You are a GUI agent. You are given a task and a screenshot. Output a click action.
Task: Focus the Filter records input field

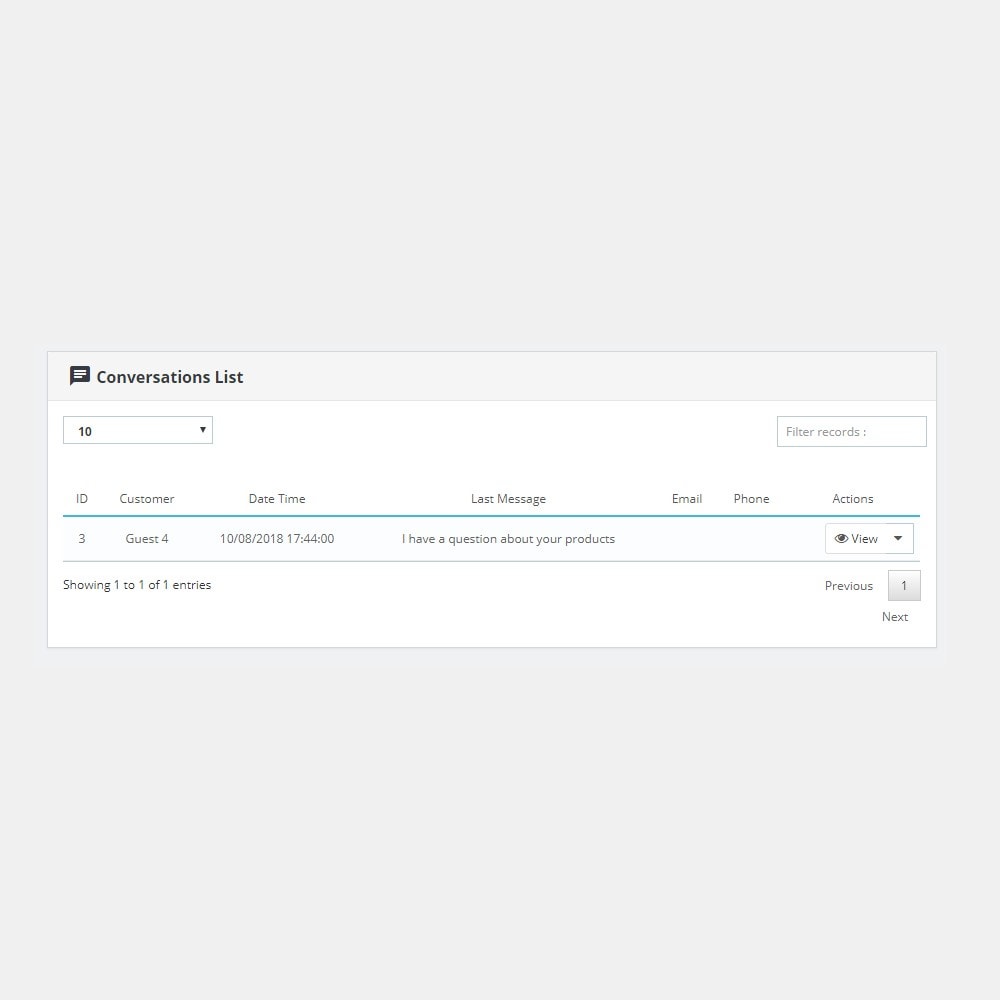point(851,432)
